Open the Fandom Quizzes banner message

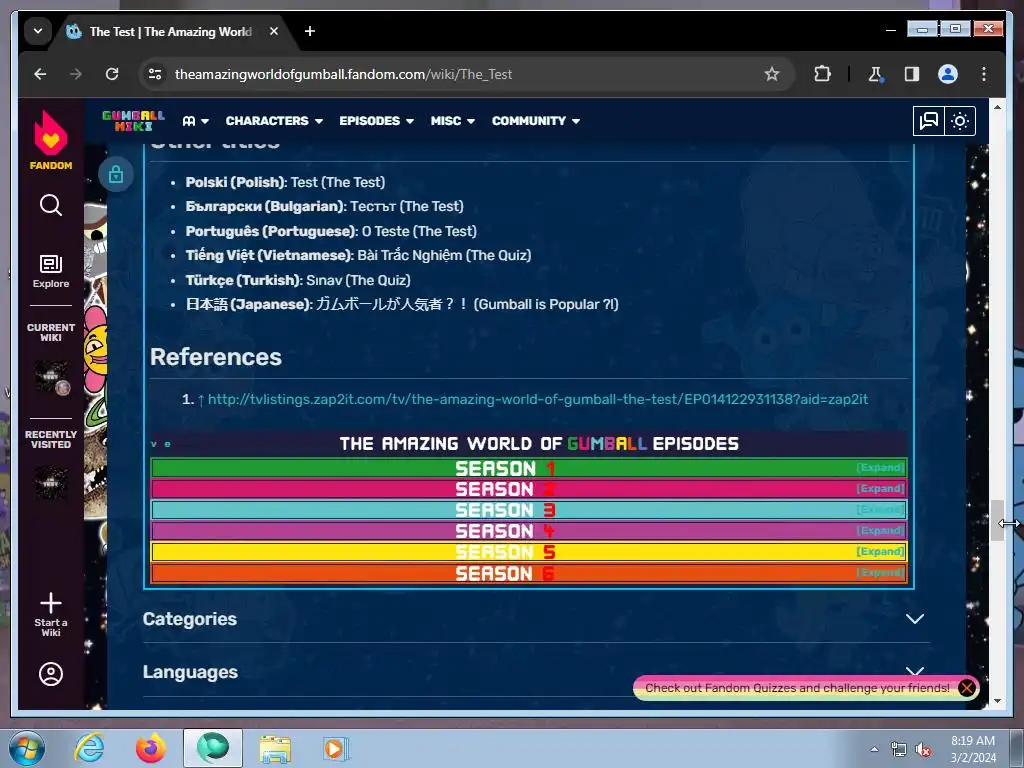[797, 688]
